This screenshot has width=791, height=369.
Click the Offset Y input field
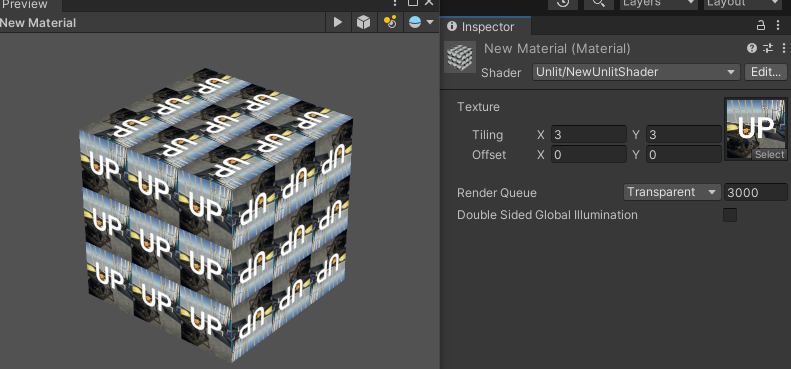(684, 154)
